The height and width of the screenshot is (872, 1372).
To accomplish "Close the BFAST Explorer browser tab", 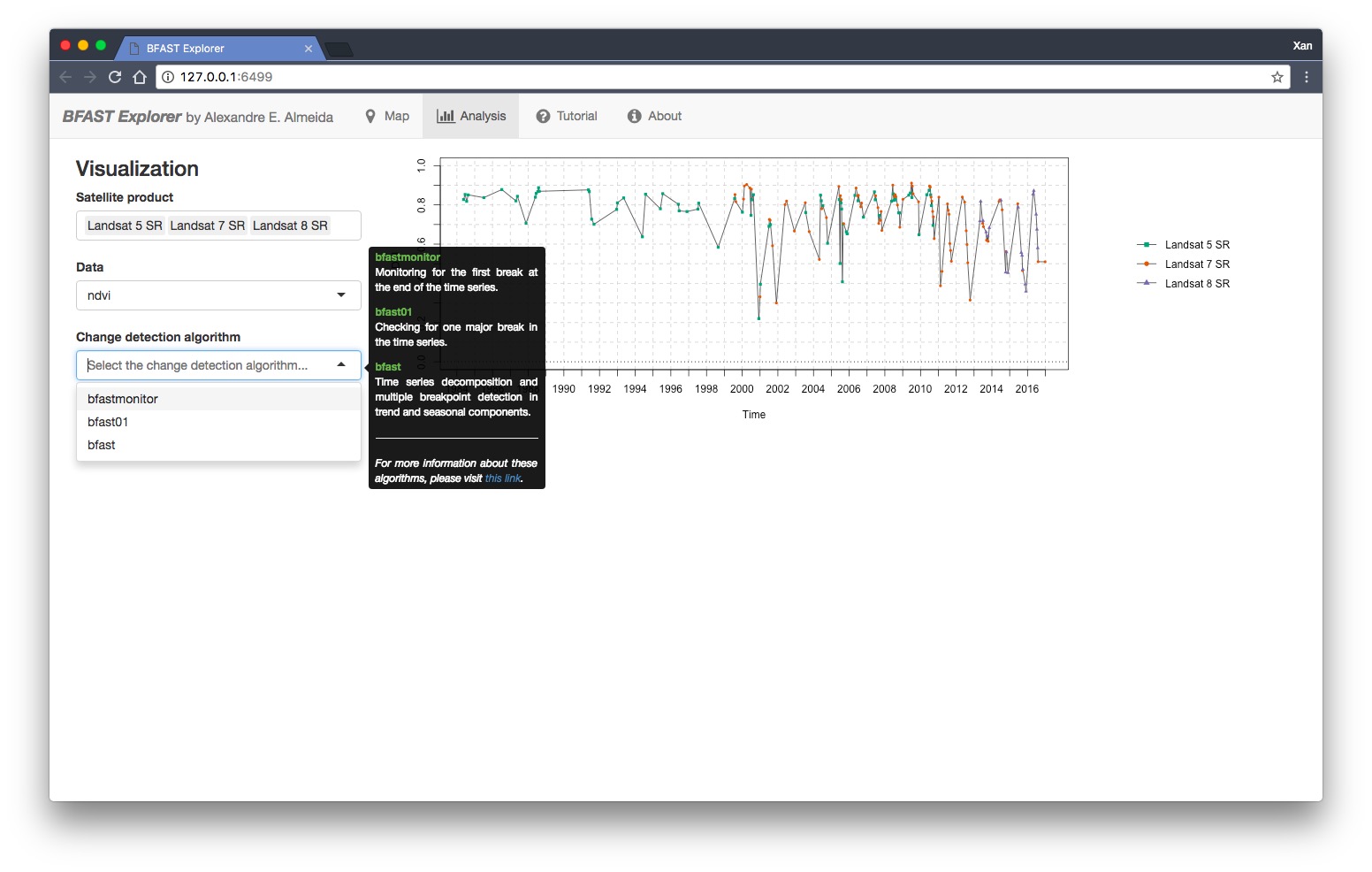I will (x=309, y=49).
